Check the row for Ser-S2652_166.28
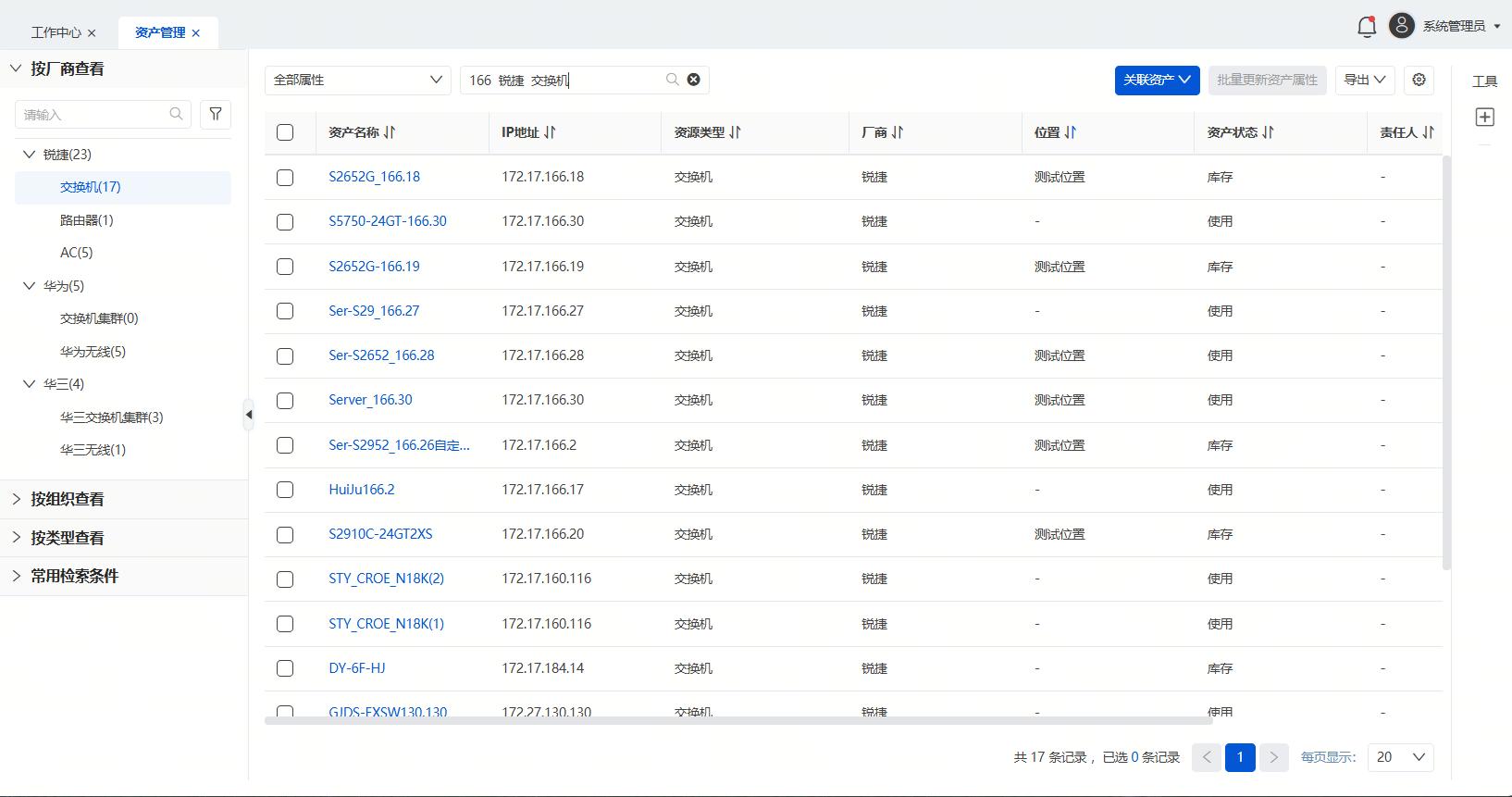This screenshot has width=1512, height=797. pos(285,356)
